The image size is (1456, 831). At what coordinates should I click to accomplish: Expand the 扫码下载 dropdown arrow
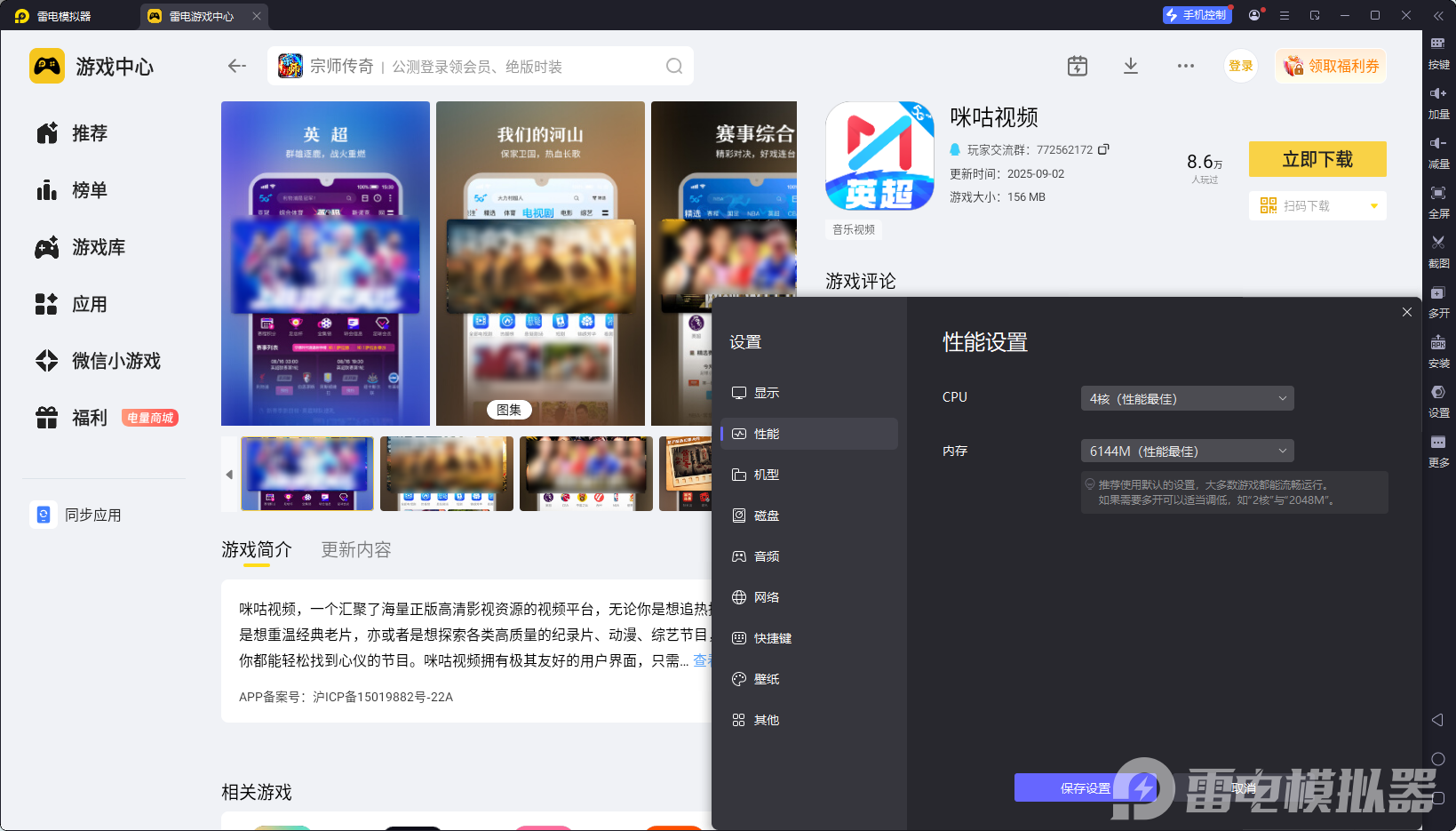(1374, 206)
